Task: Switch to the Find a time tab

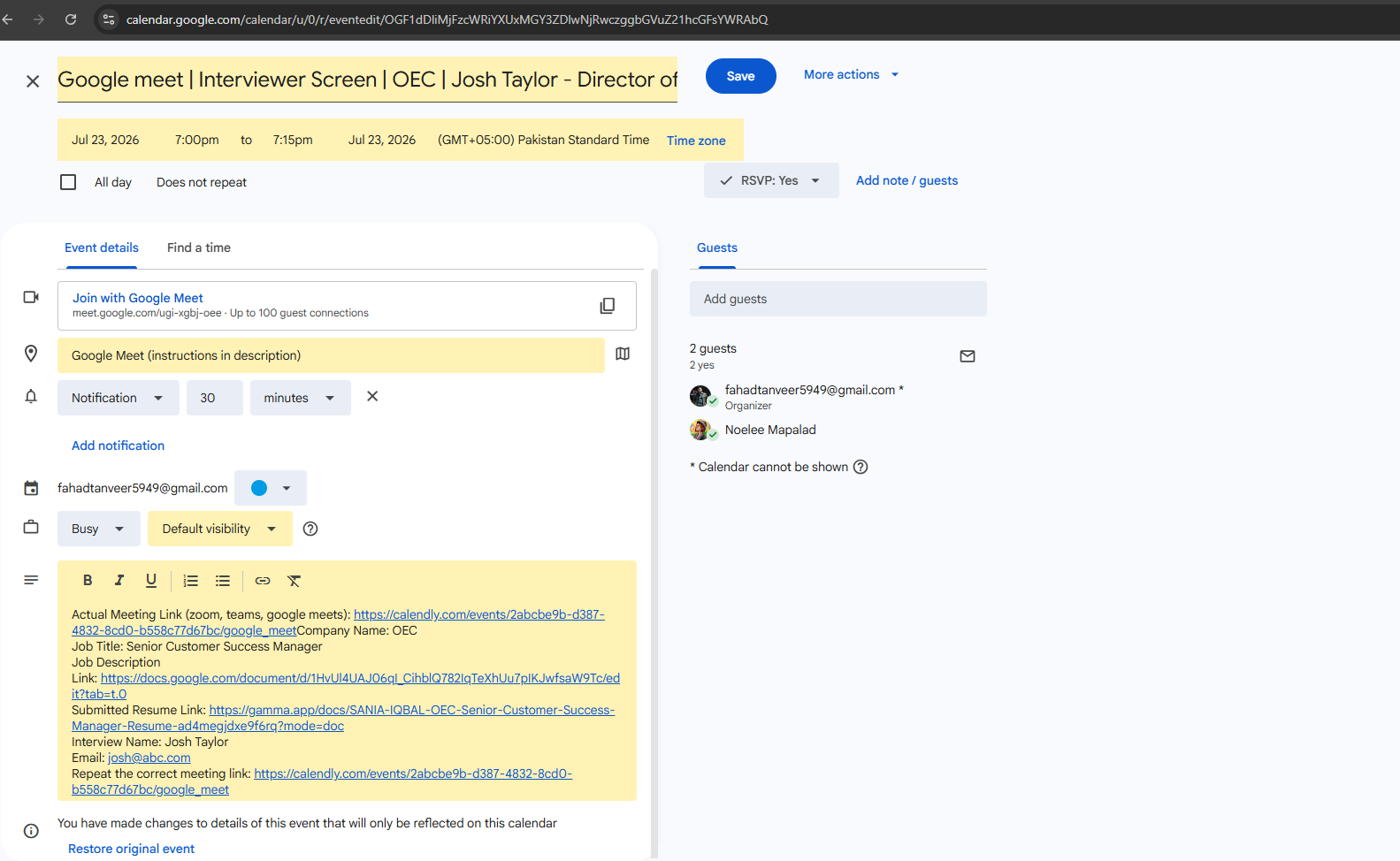Action: pos(199,248)
